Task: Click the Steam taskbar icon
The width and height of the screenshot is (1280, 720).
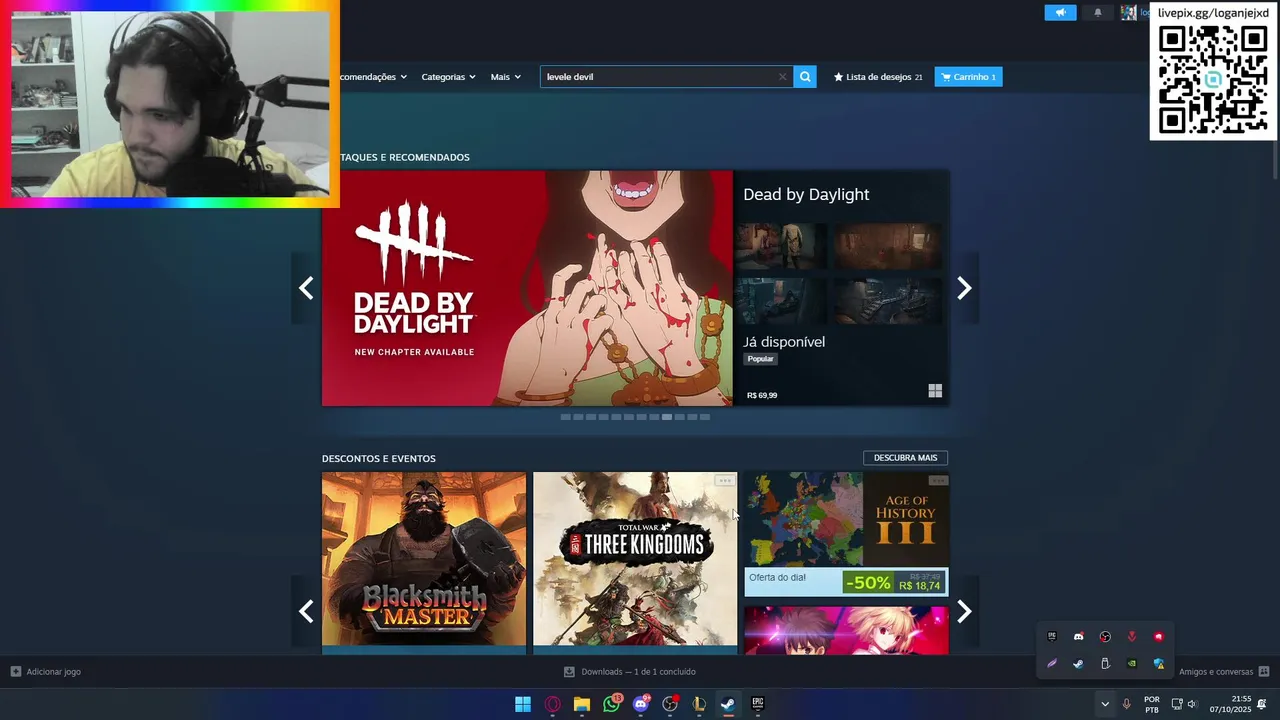Action: [x=728, y=704]
